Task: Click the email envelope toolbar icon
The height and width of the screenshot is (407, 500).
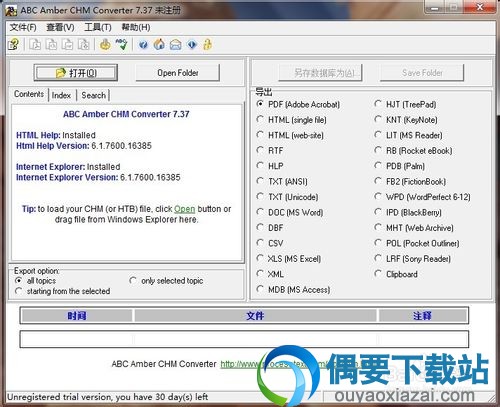Action: (176, 44)
